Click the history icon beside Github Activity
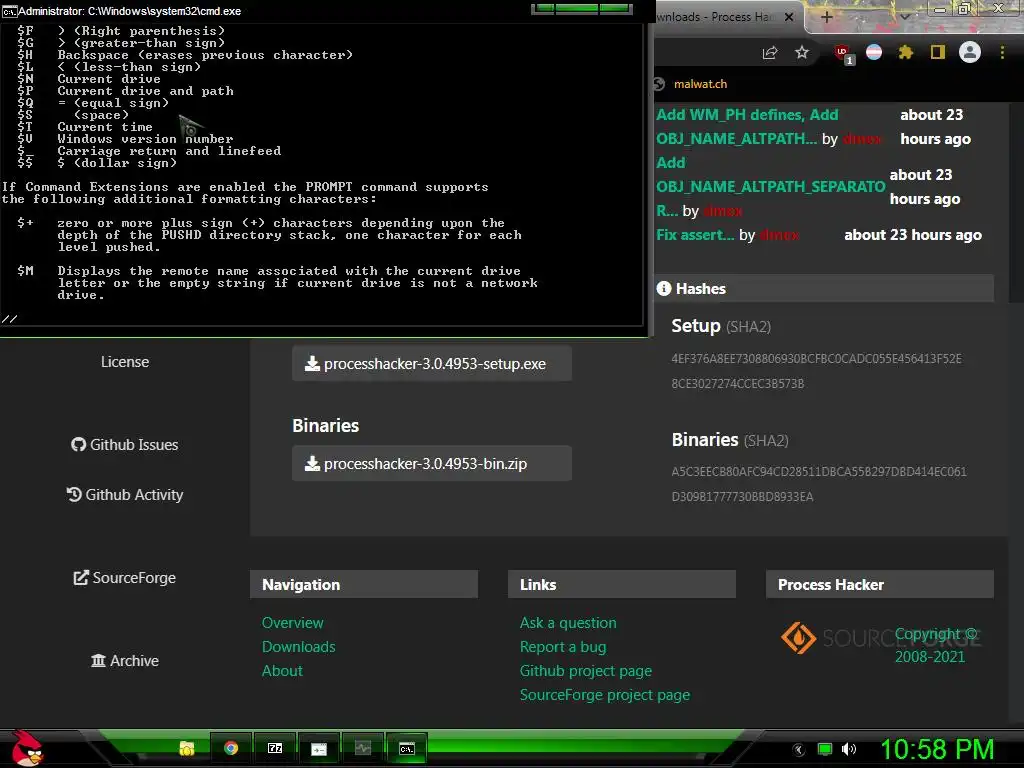The width and height of the screenshot is (1024, 768). click(74, 494)
